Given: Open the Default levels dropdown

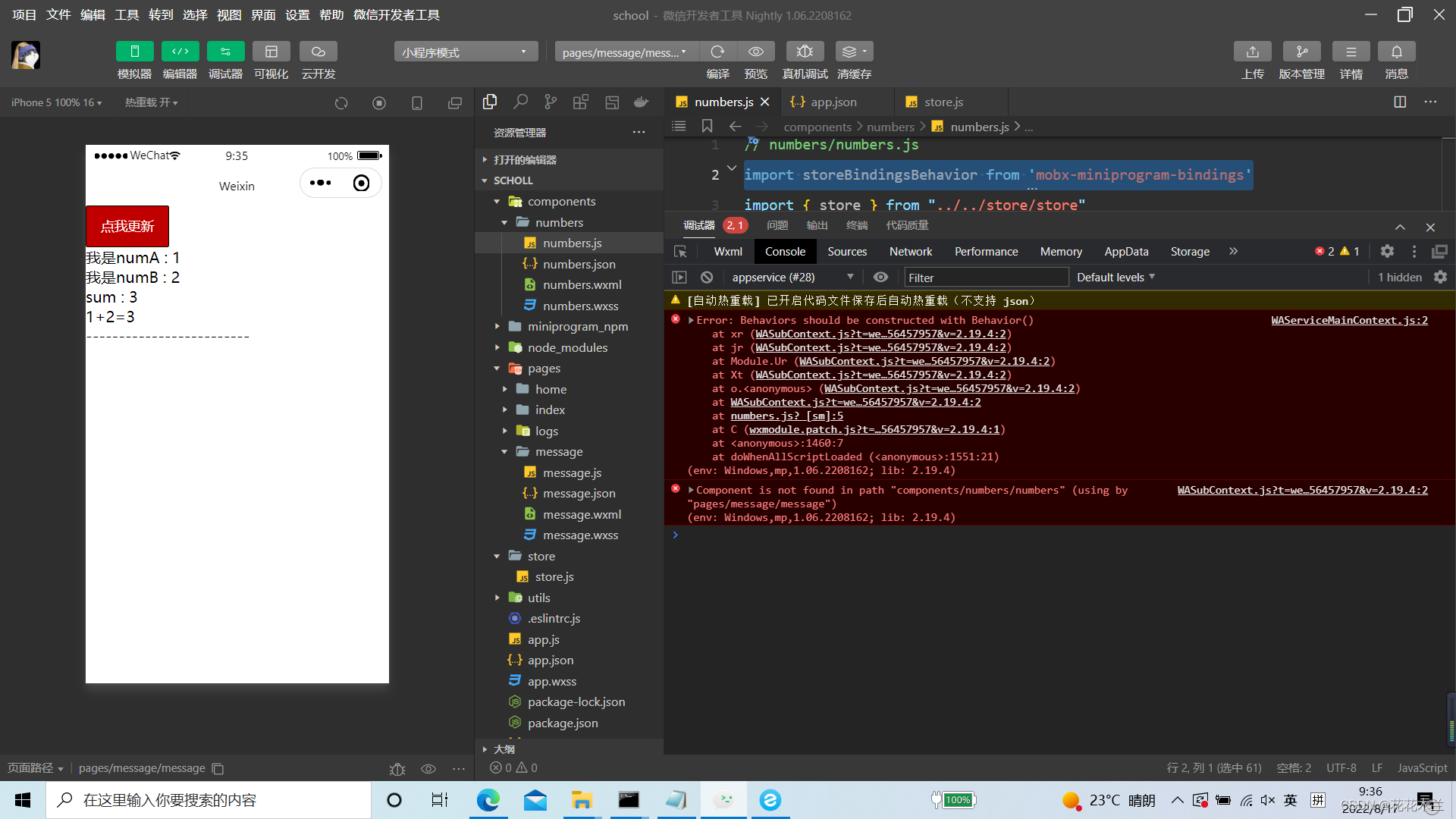Looking at the screenshot, I should click(x=1115, y=277).
